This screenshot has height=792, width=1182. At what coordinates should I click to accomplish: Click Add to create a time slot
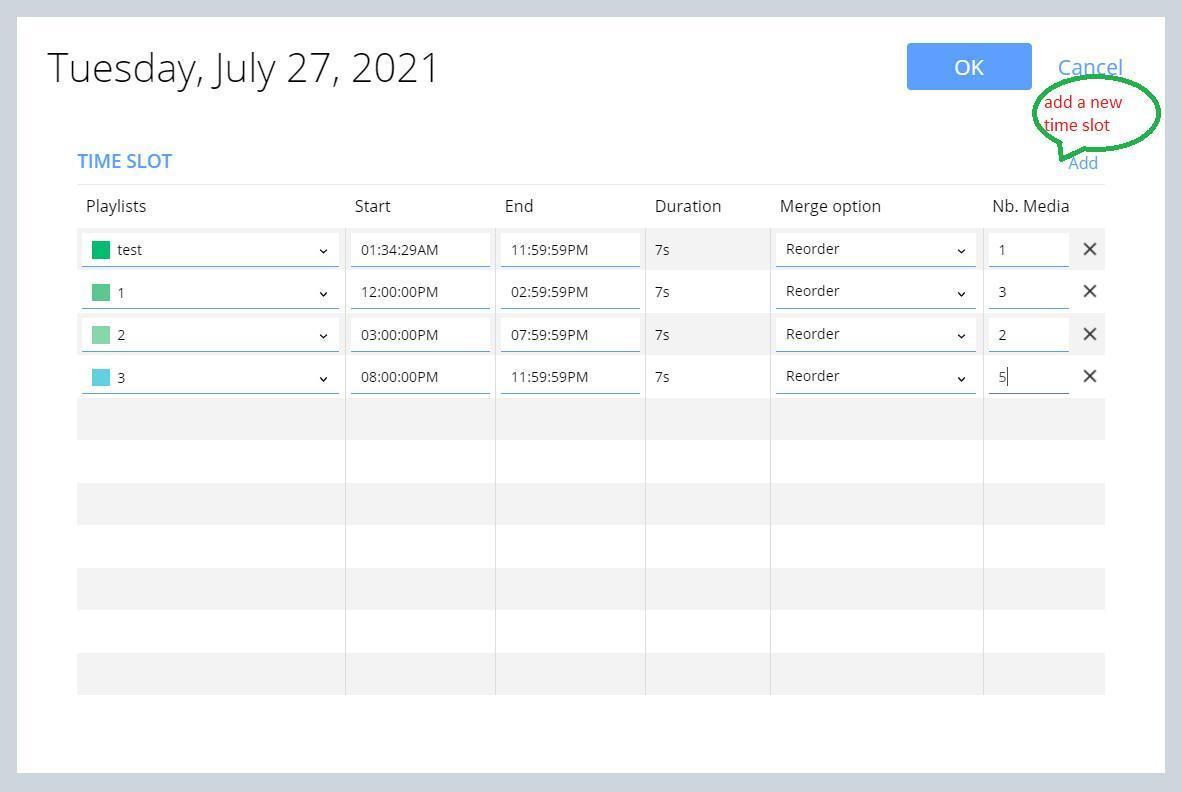[x=1082, y=163]
